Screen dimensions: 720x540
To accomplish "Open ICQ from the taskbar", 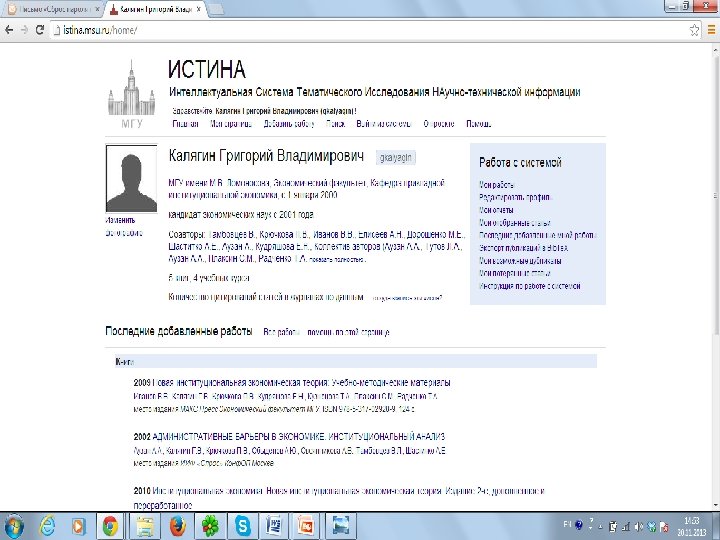I will (211, 526).
